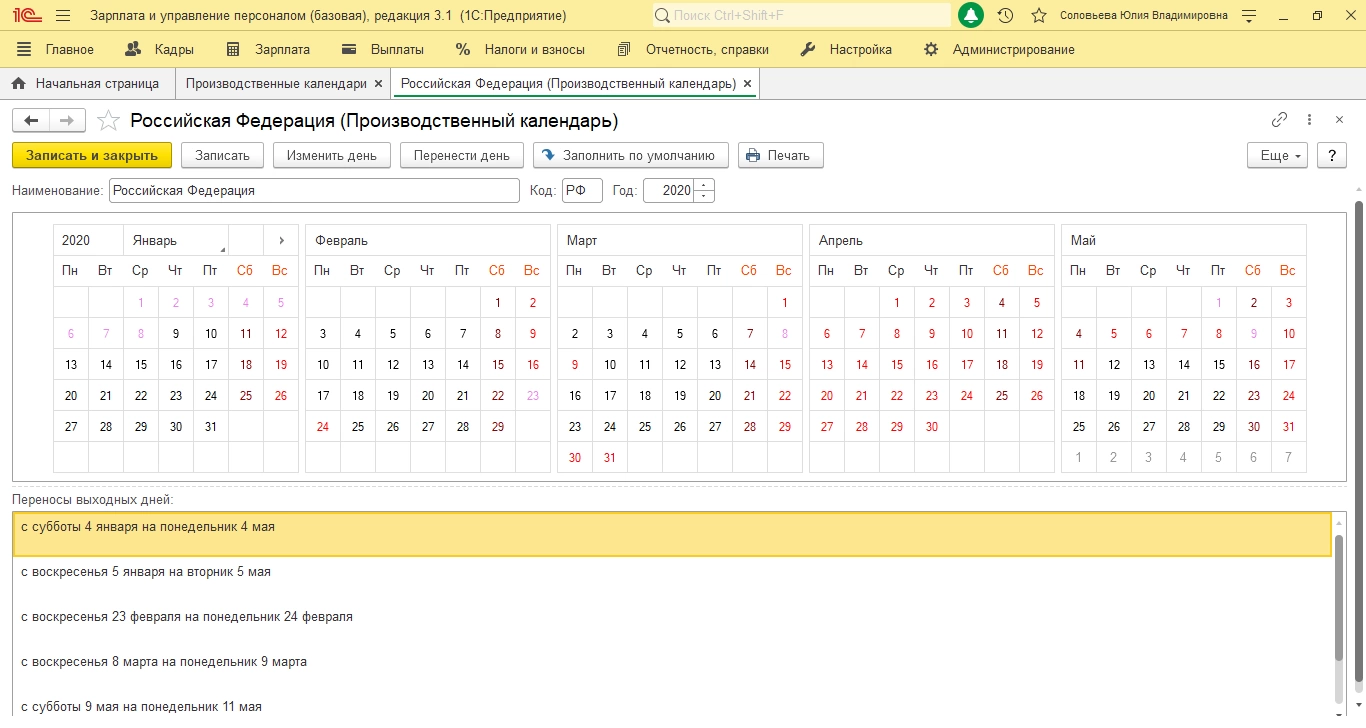Click the Год value field
This screenshot has height=728, width=1366.
(668, 190)
